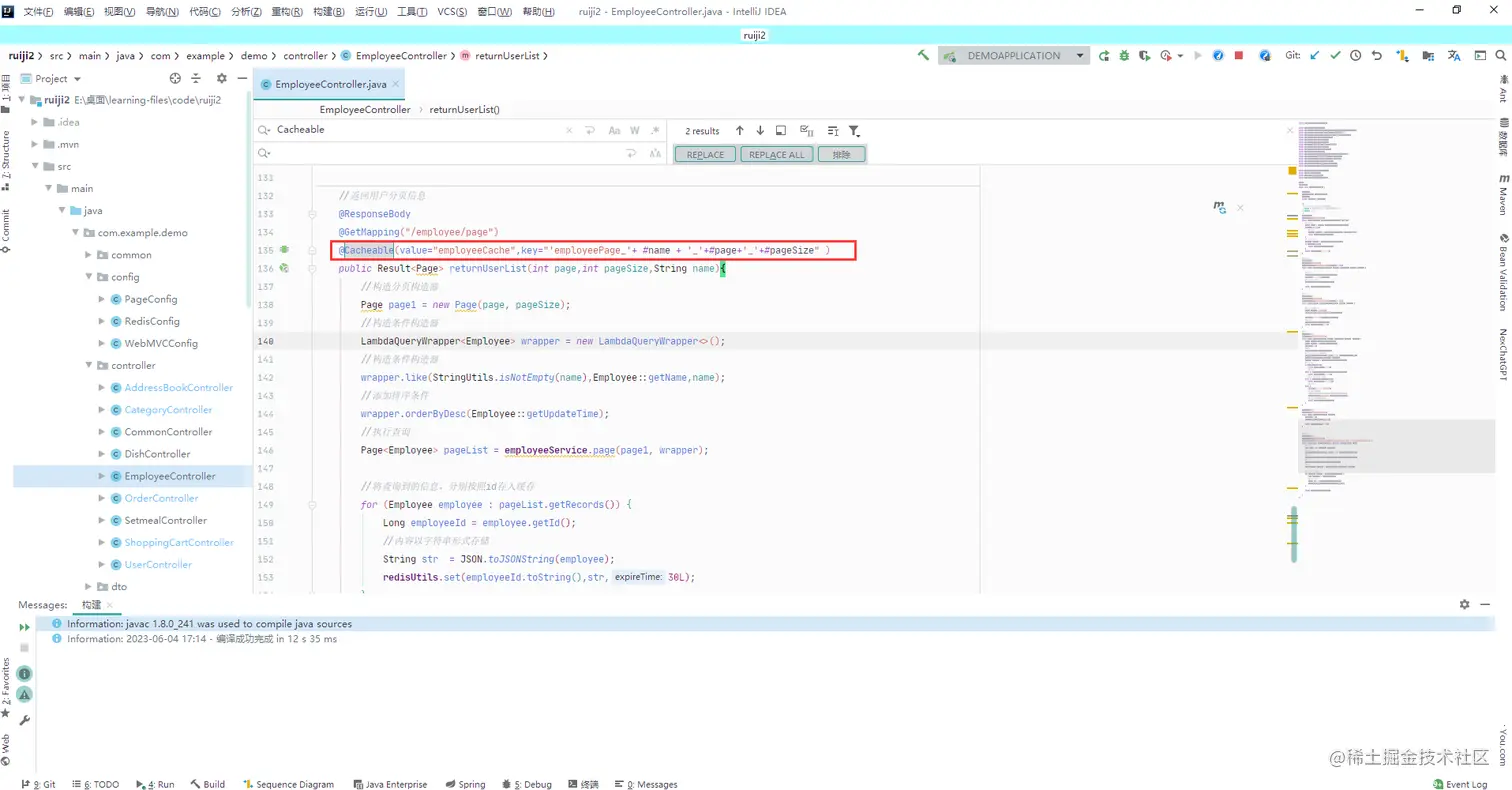Screen dimensions: 1512x790
Task: Toggle the Commit tool window strip
Action: pyautogui.click(x=6, y=231)
